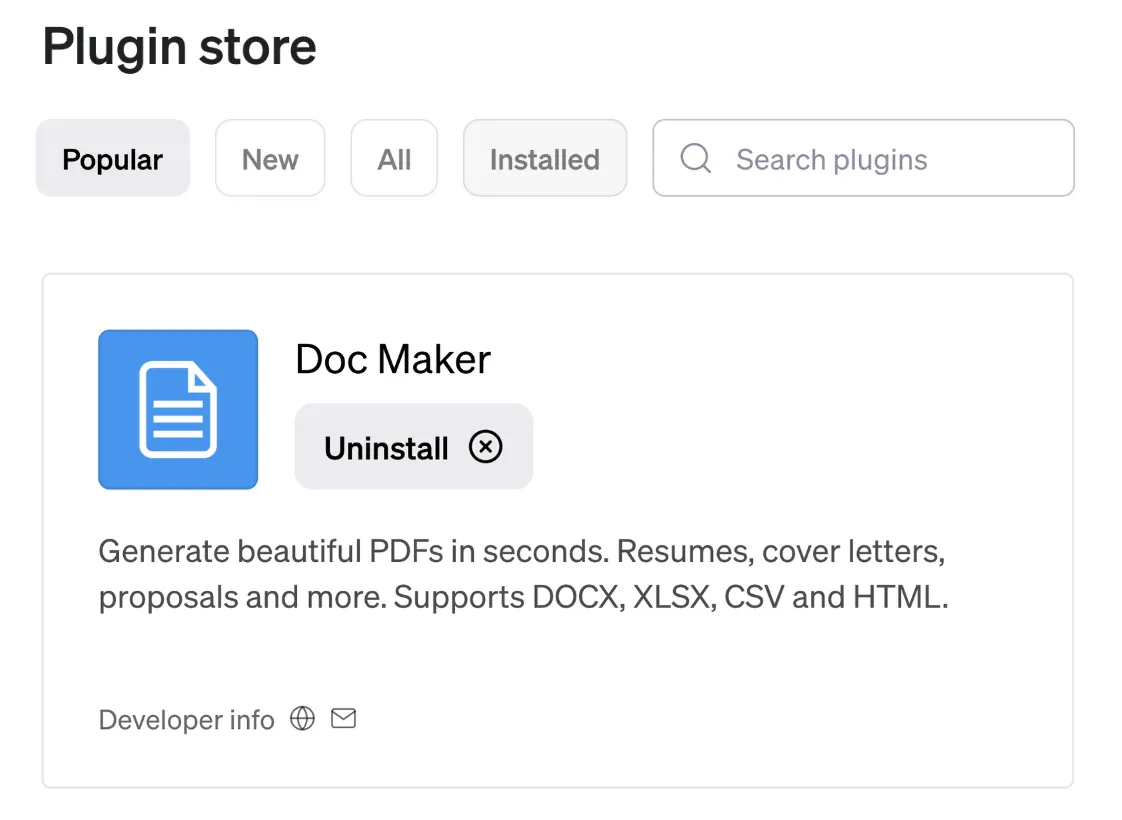Click the circled X icon beside Uninstall
This screenshot has height=820, width=1122.
tap(486, 448)
